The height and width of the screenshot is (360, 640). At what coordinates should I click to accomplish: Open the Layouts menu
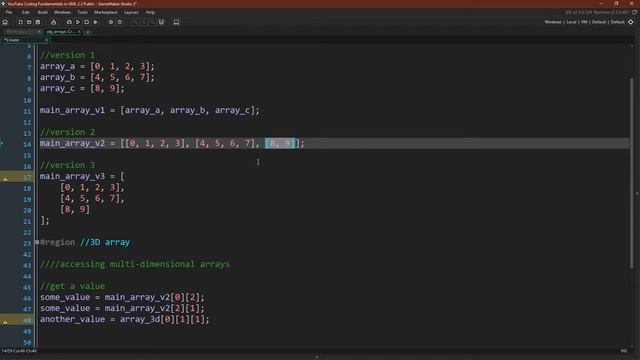[x=131, y=12]
